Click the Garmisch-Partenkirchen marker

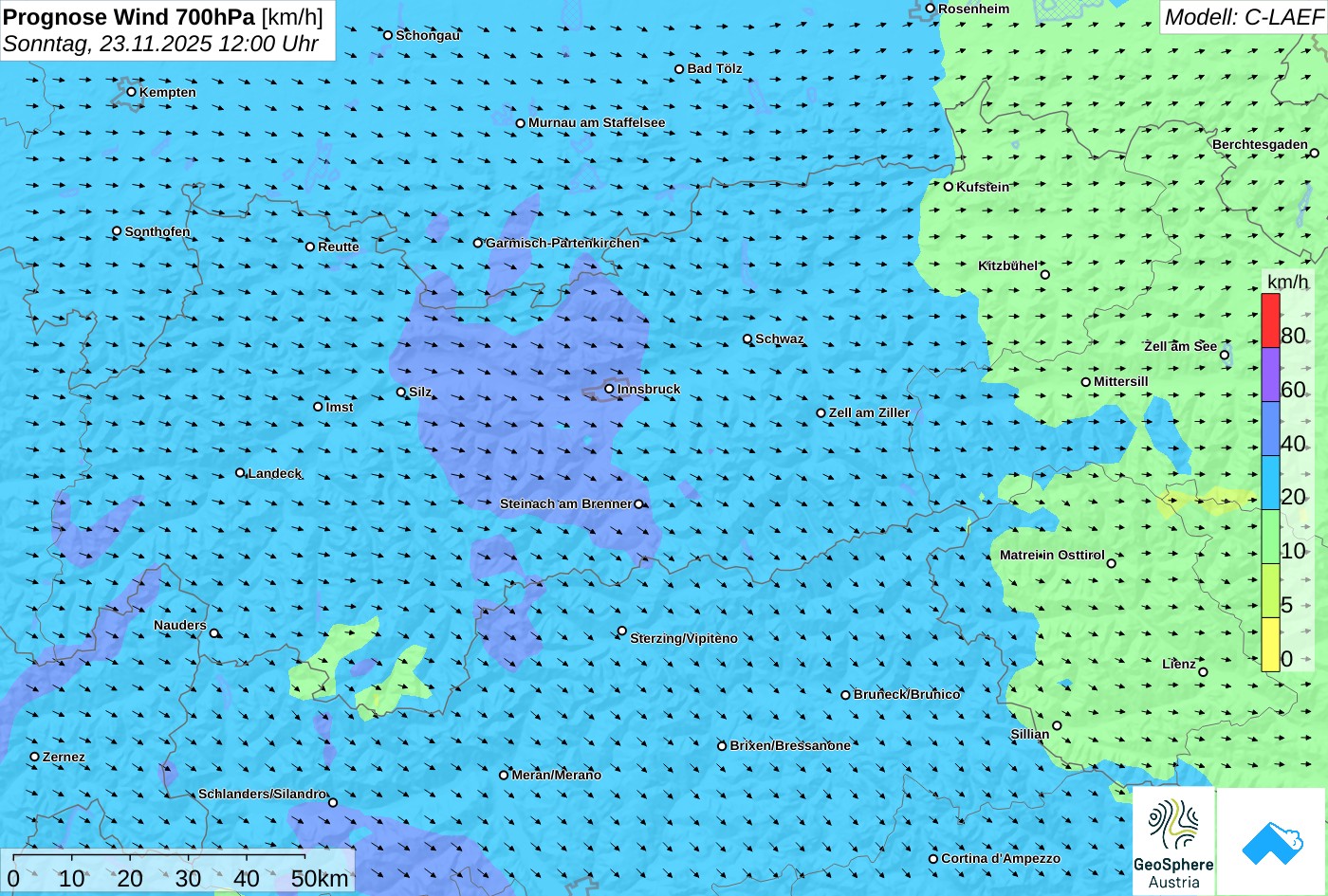(477, 243)
